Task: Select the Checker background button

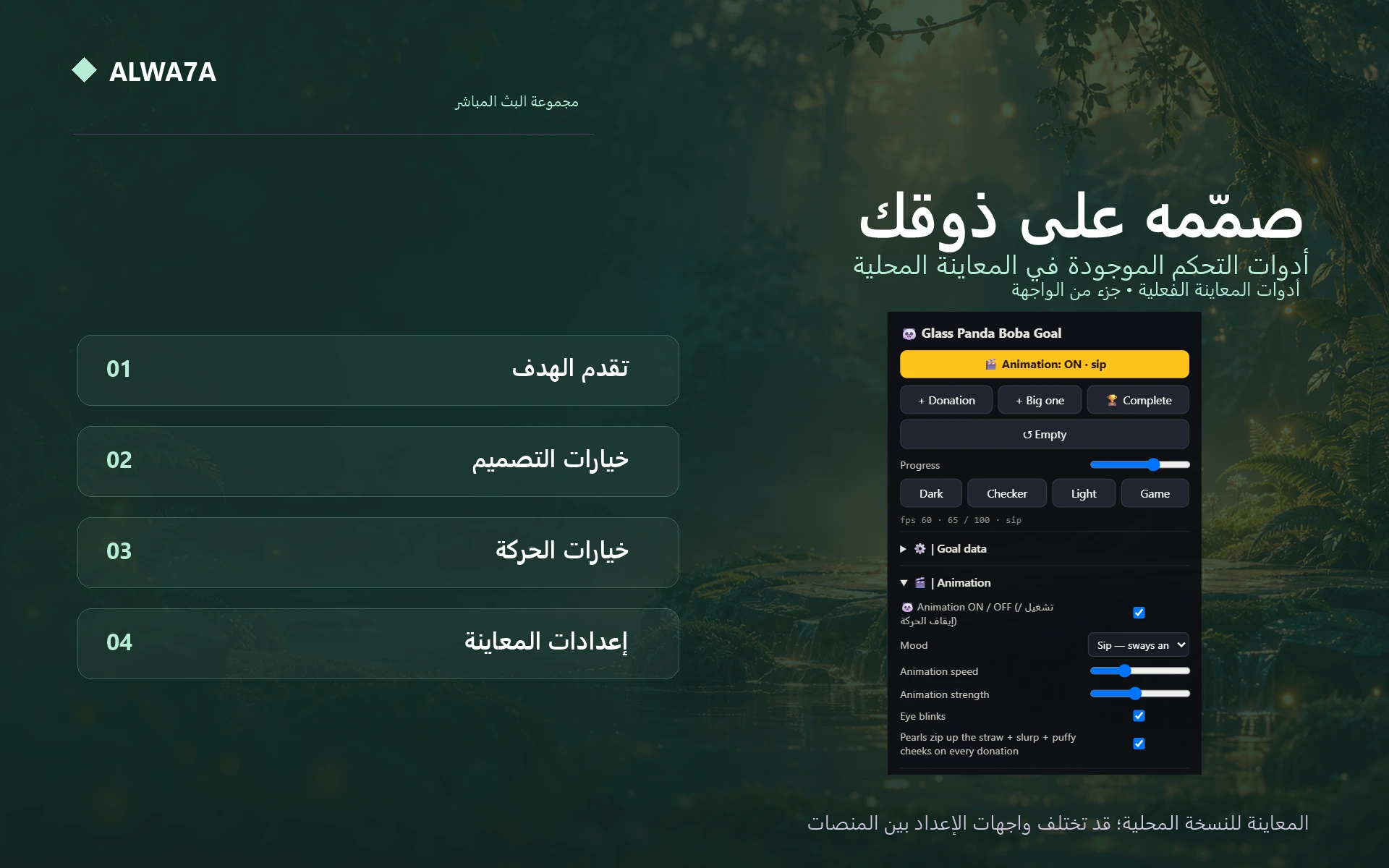Action: [x=1007, y=493]
